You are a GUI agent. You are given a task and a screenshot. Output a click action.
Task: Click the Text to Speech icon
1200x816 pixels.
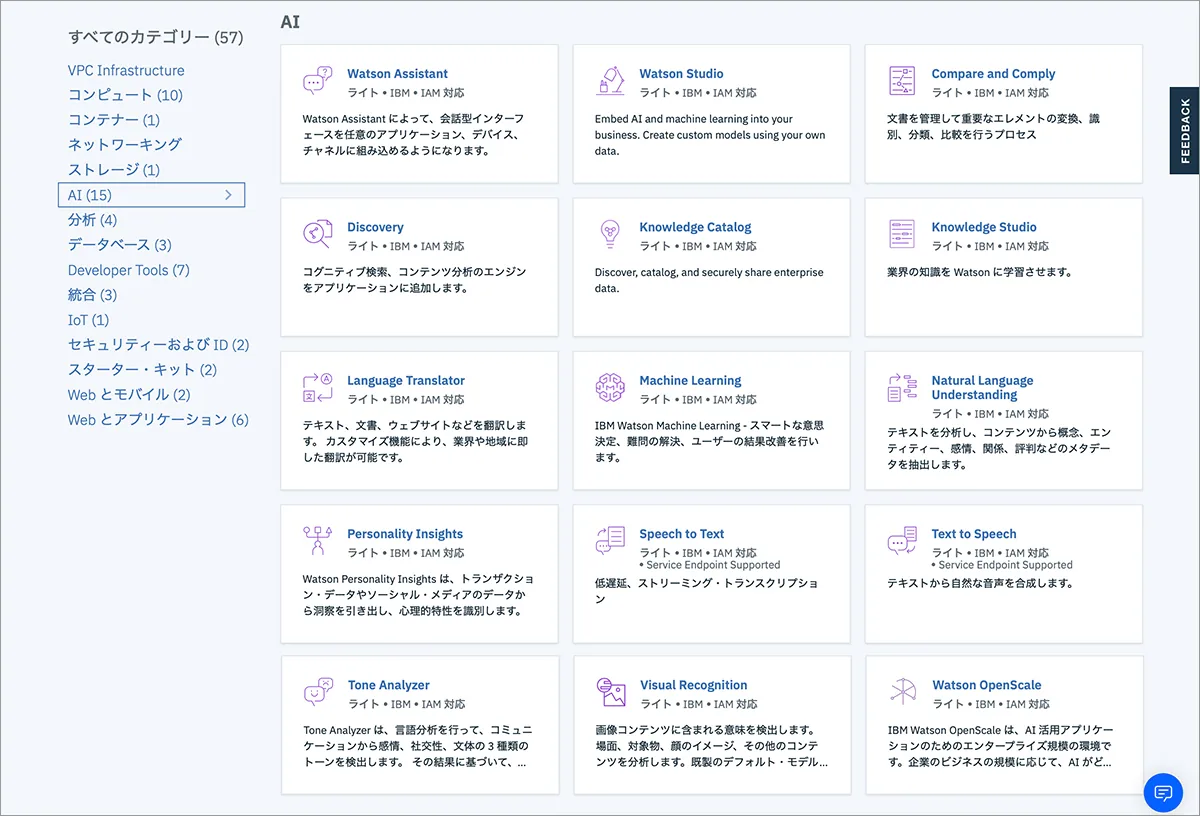click(x=902, y=541)
